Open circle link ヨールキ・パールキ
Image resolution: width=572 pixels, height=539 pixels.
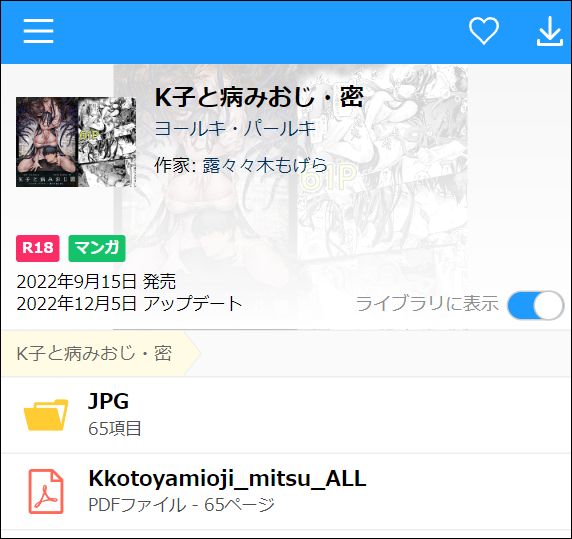pyautogui.click(x=235, y=129)
